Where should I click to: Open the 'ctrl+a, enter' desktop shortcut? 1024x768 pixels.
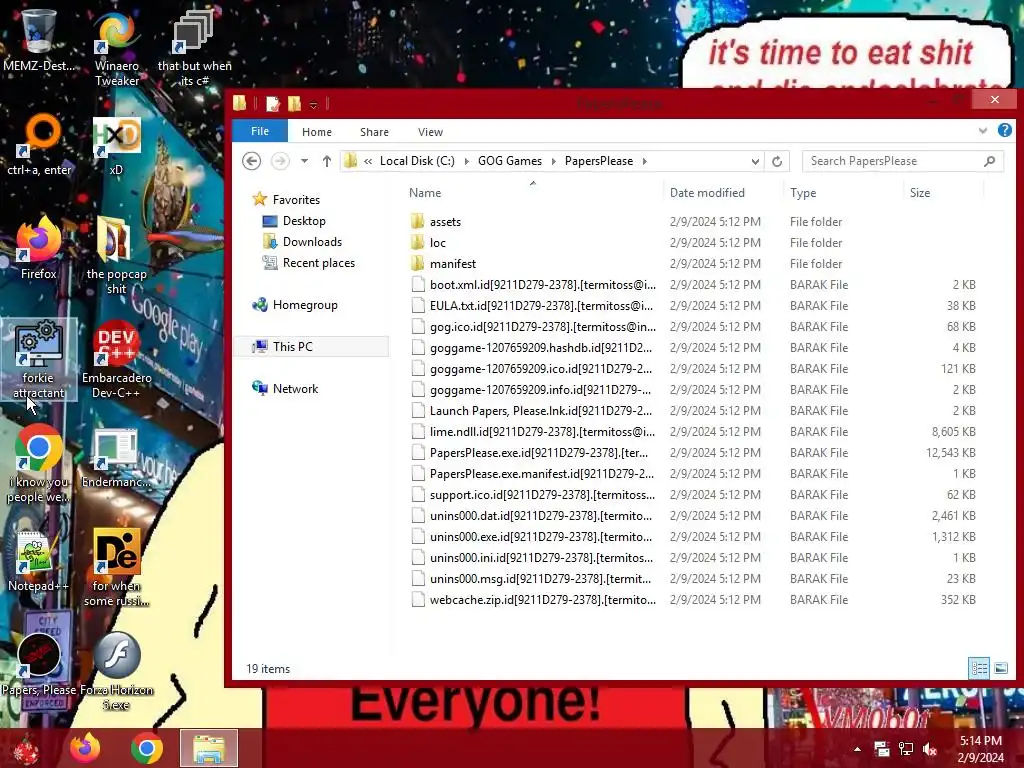(39, 144)
